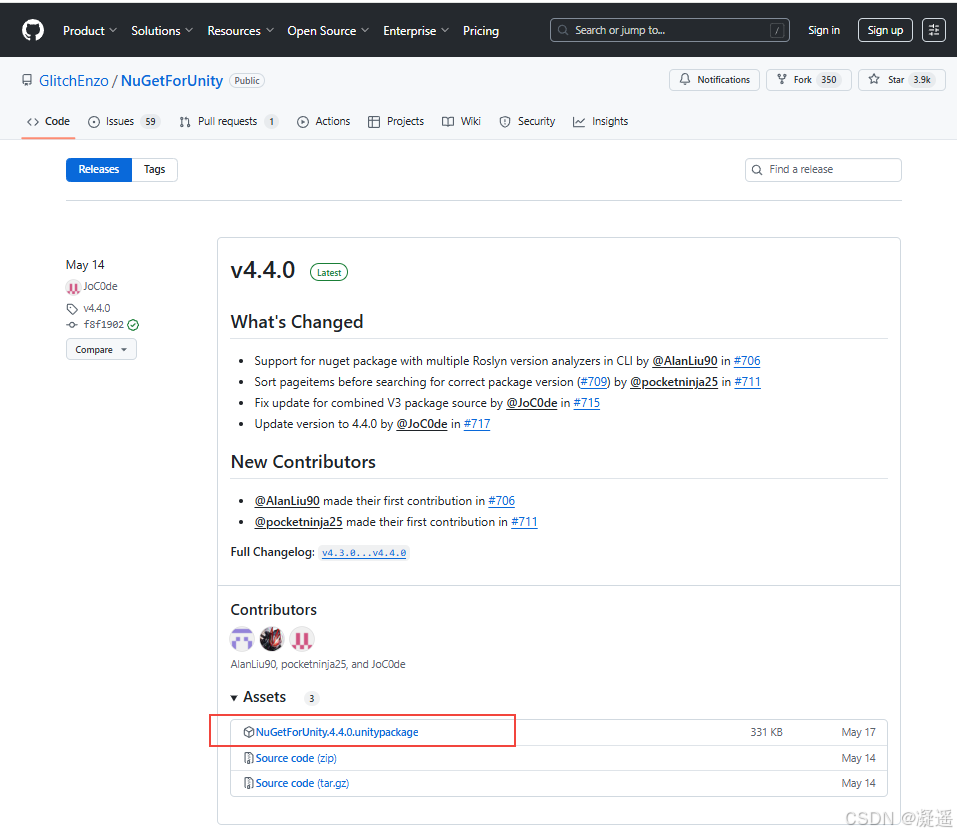Show the verified commit checkmark details

[133, 325]
